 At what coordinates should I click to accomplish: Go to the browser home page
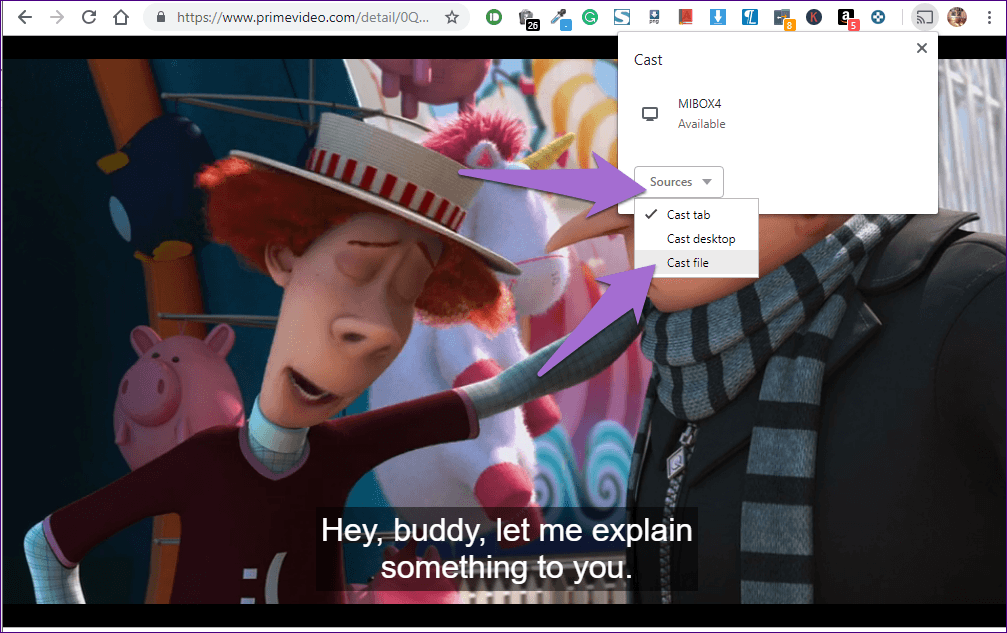[x=121, y=17]
